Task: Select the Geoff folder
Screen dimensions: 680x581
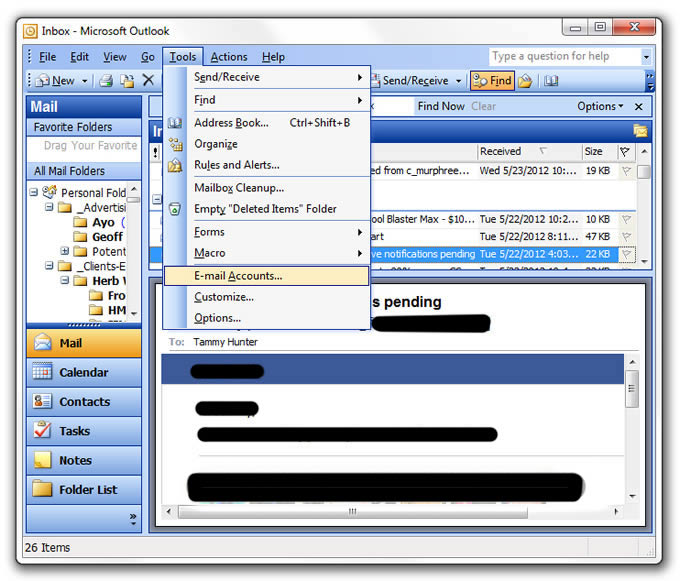Action: coord(107,237)
